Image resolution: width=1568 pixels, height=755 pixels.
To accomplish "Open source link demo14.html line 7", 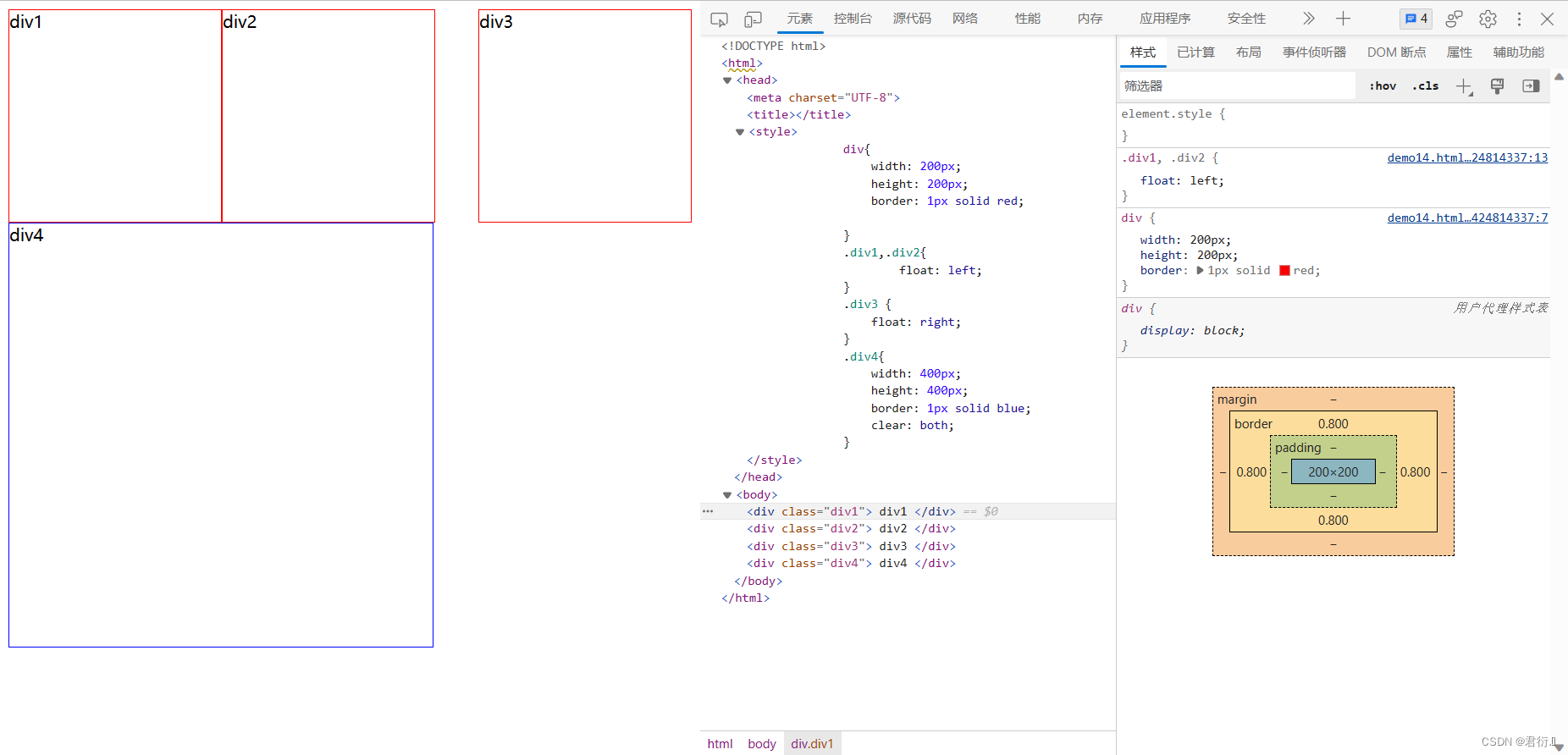I will (x=1467, y=218).
